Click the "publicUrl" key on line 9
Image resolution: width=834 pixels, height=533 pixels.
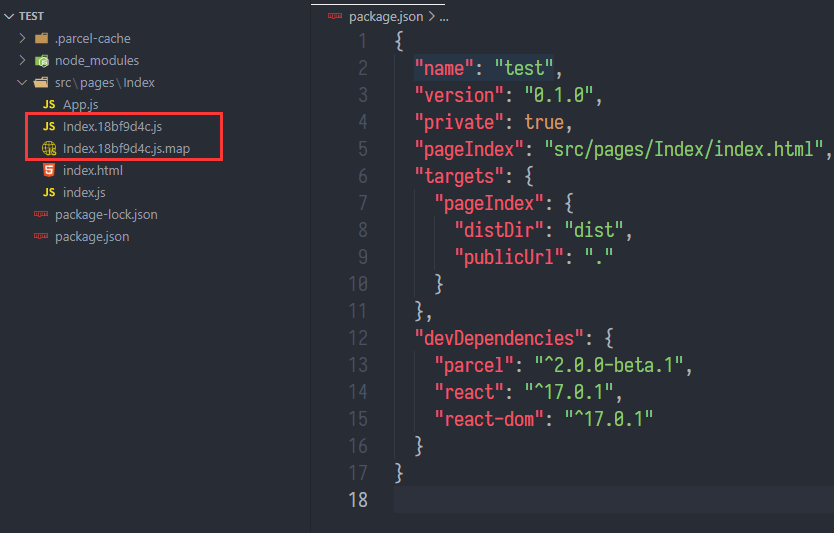509,257
